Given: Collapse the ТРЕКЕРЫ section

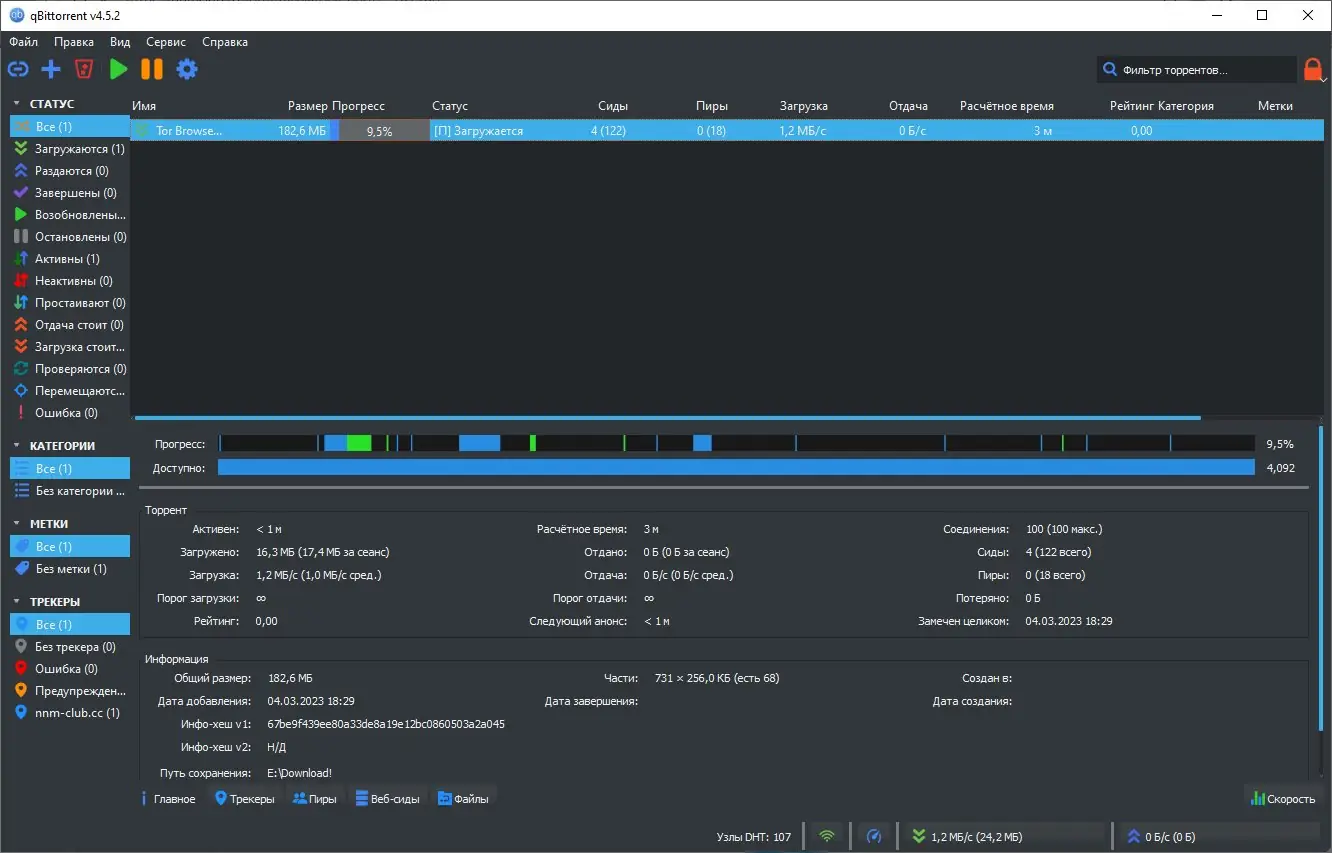Looking at the screenshot, I should pyautogui.click(x=17, y=602).
